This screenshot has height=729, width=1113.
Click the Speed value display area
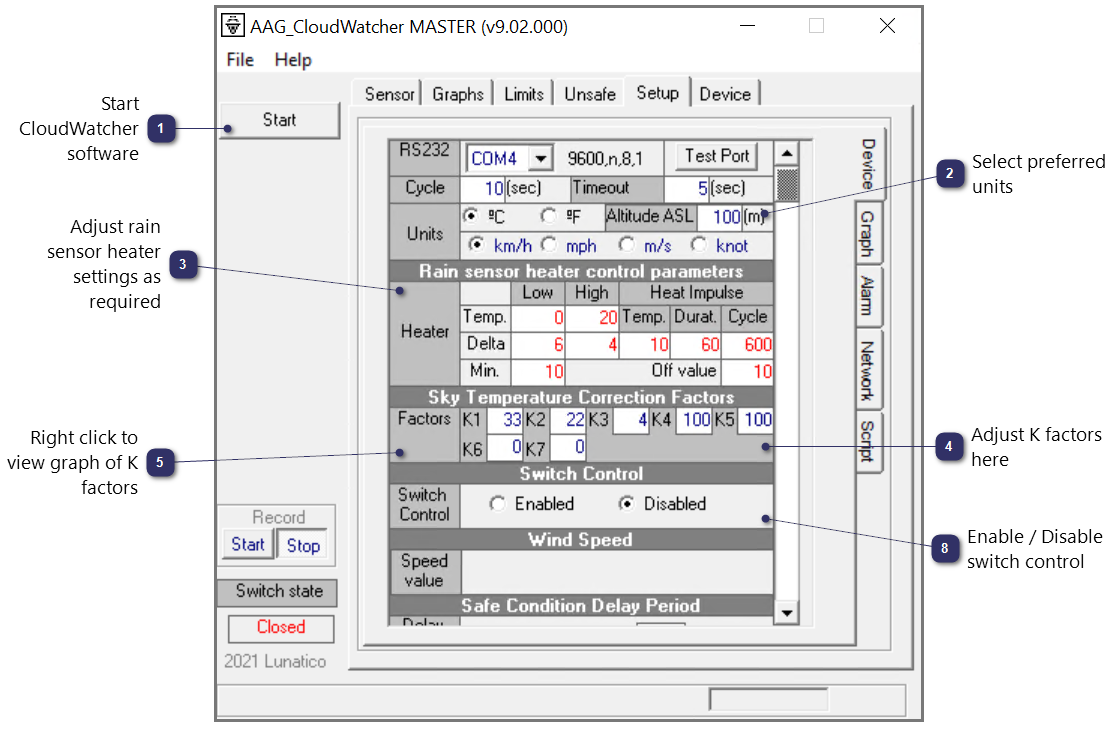pyautogui.click(x=617, y=571)
